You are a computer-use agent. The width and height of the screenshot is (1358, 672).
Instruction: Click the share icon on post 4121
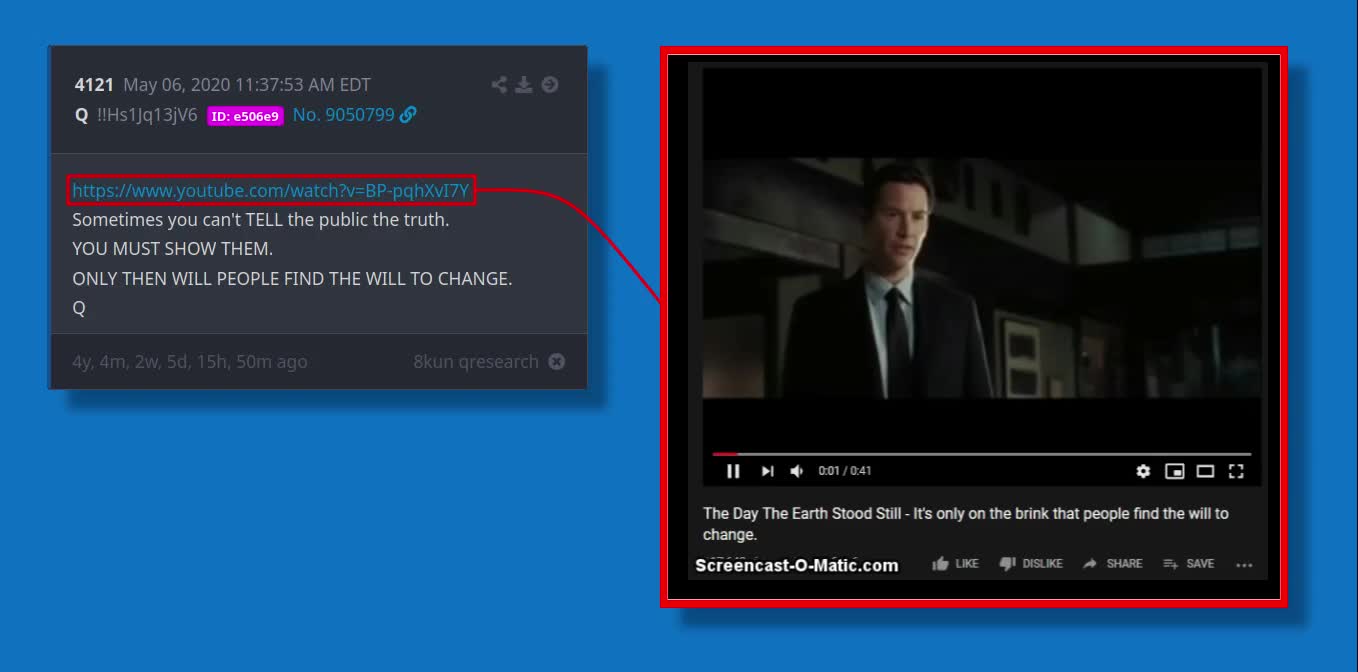point(499,85)
